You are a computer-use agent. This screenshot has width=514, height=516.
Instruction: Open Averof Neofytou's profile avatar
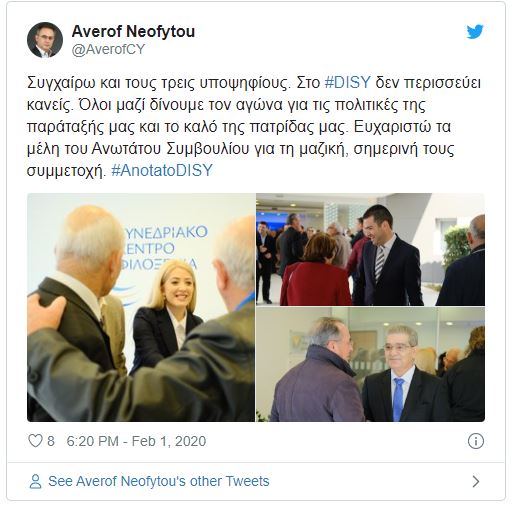point(45,40)
